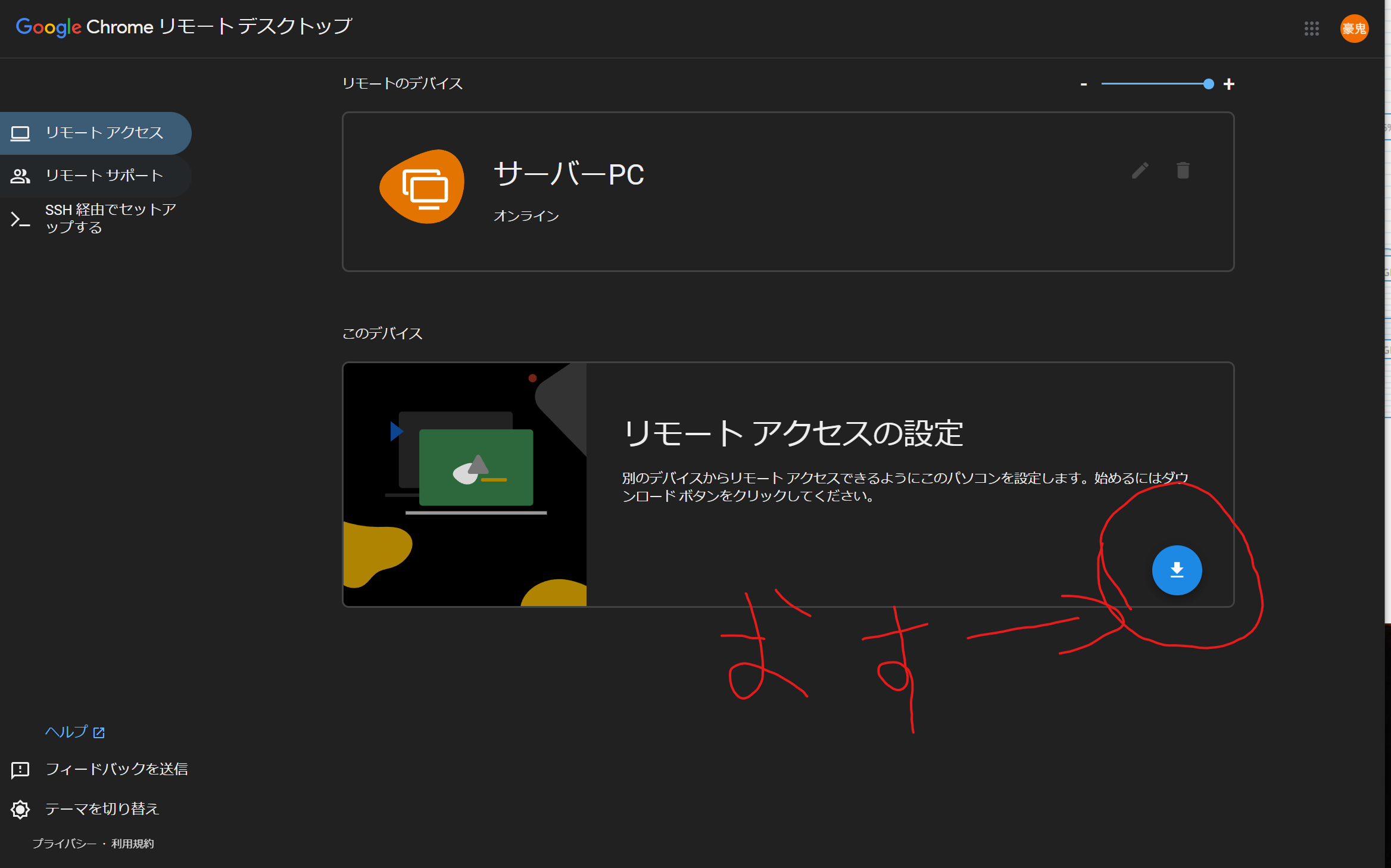Open the プライバシー link
This screenshot has width=1391, height=868.
(64, 844)
